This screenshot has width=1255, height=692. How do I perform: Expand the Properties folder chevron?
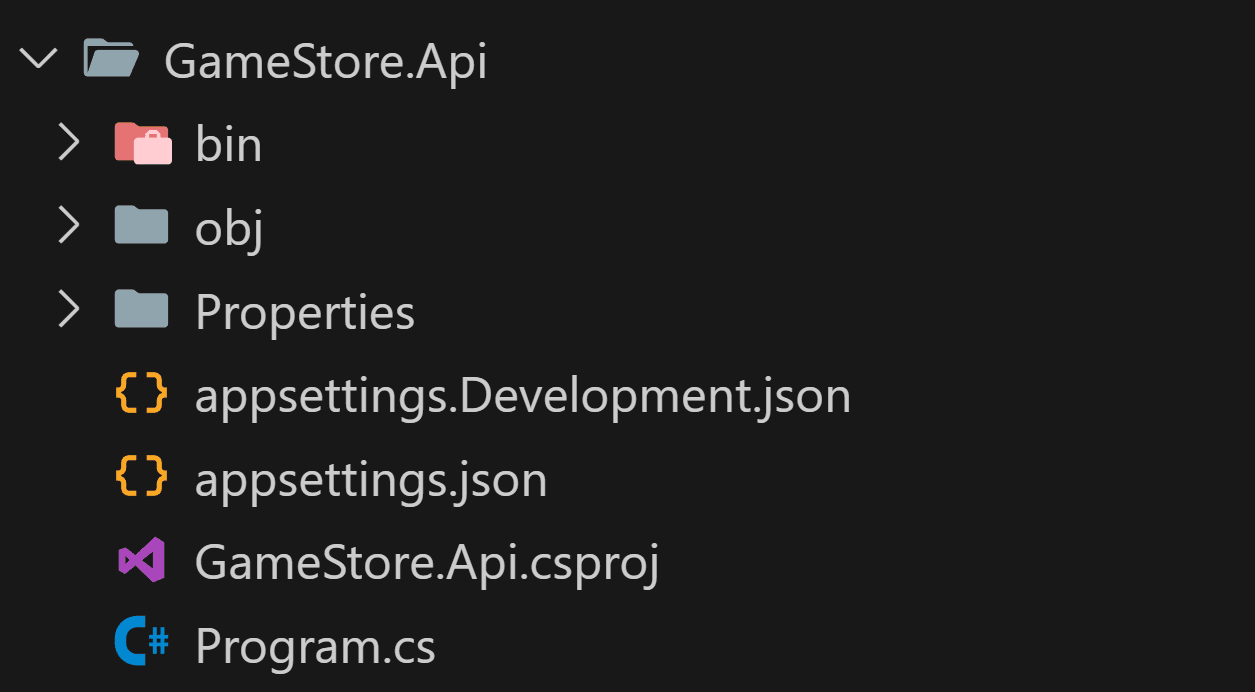[68, 310]
